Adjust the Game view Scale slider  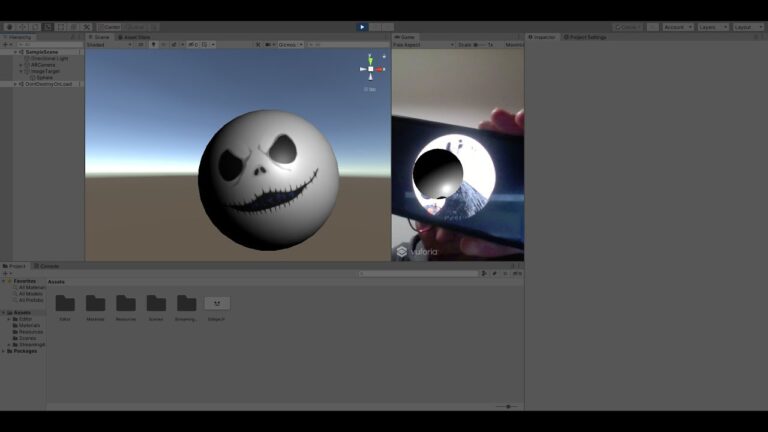[480, 45]
